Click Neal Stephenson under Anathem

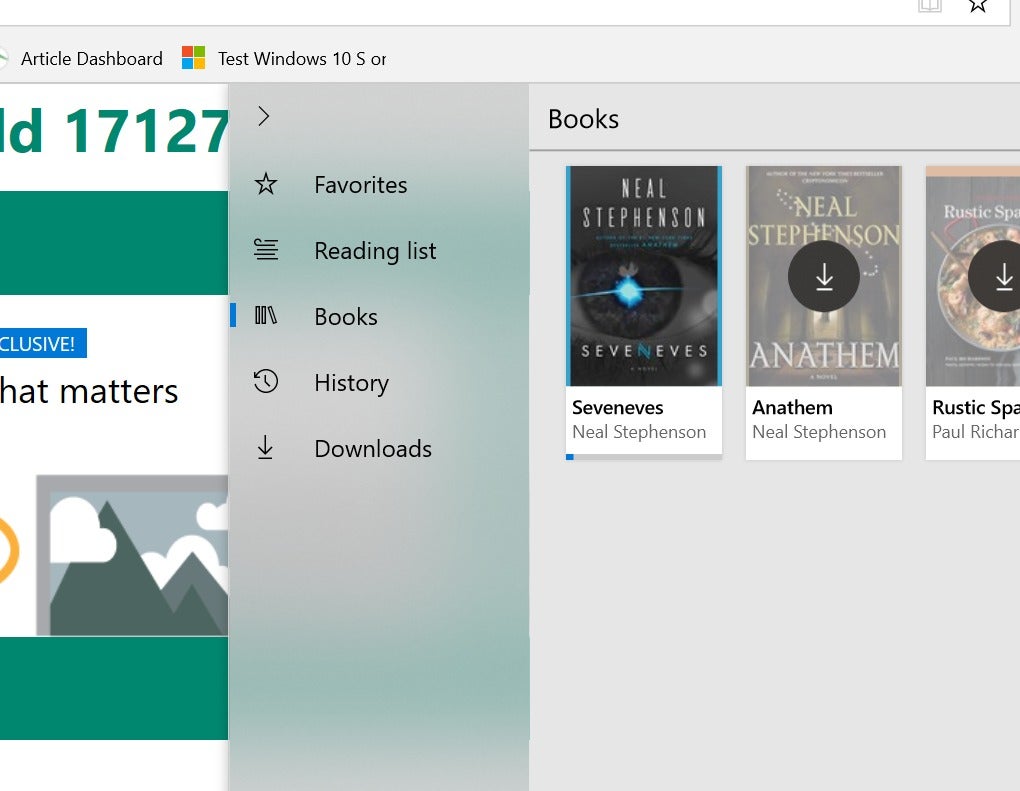pos(819,432)
